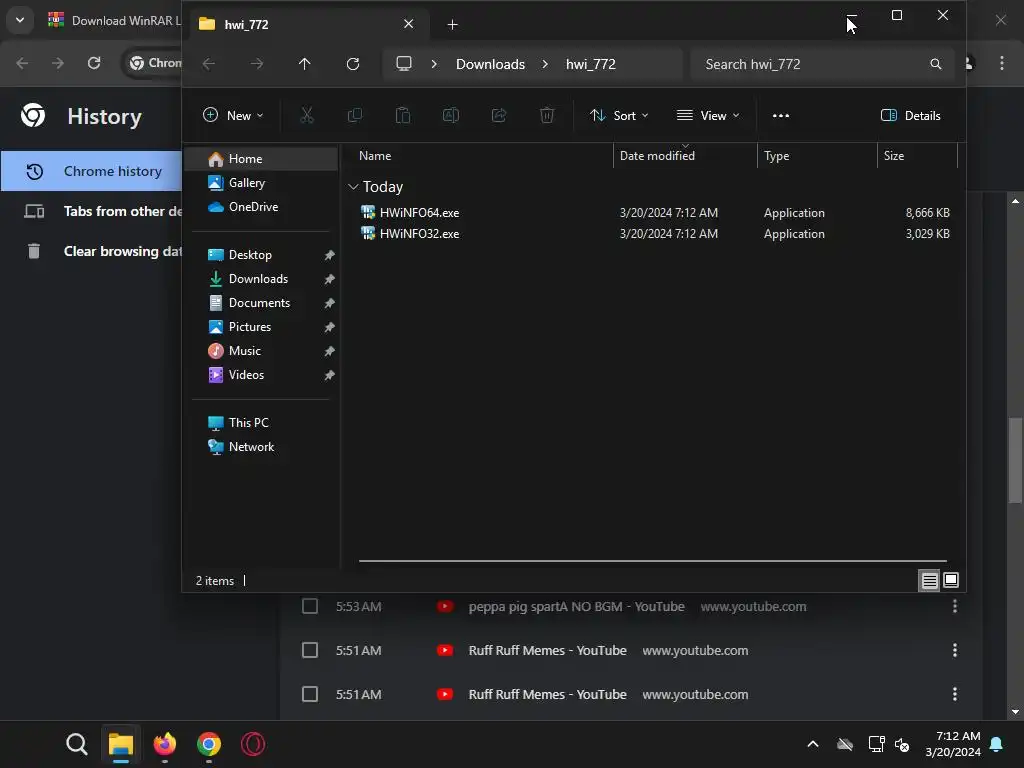Click the Explorer Forward navigation arrow
This screenshot has height=768, width=1024.
(257, 63)
